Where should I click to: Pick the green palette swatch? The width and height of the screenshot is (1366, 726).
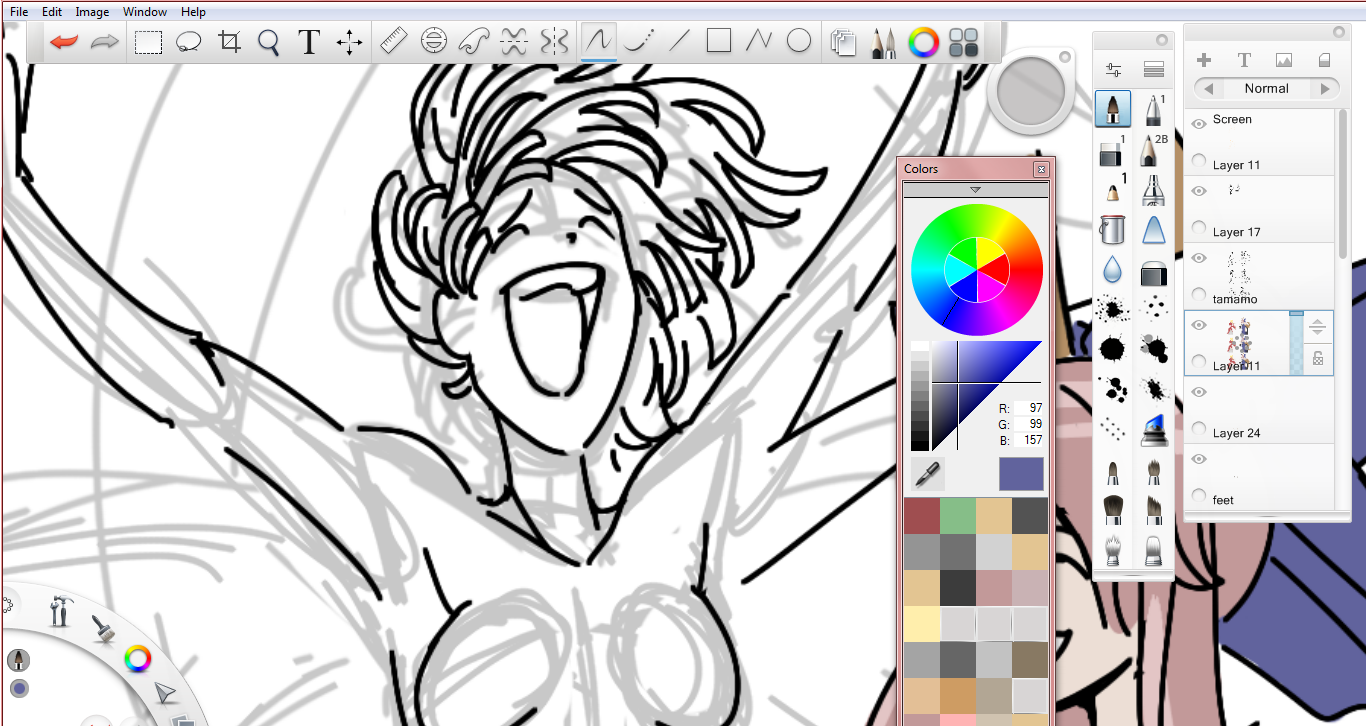[958, 516]
